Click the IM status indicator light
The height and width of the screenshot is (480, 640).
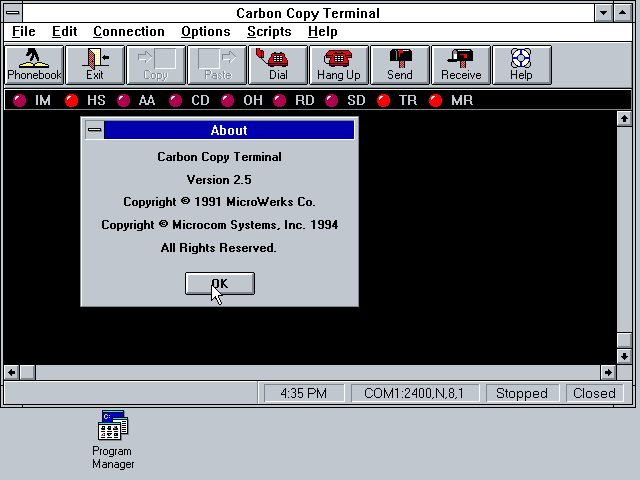[x=19, y=100]
